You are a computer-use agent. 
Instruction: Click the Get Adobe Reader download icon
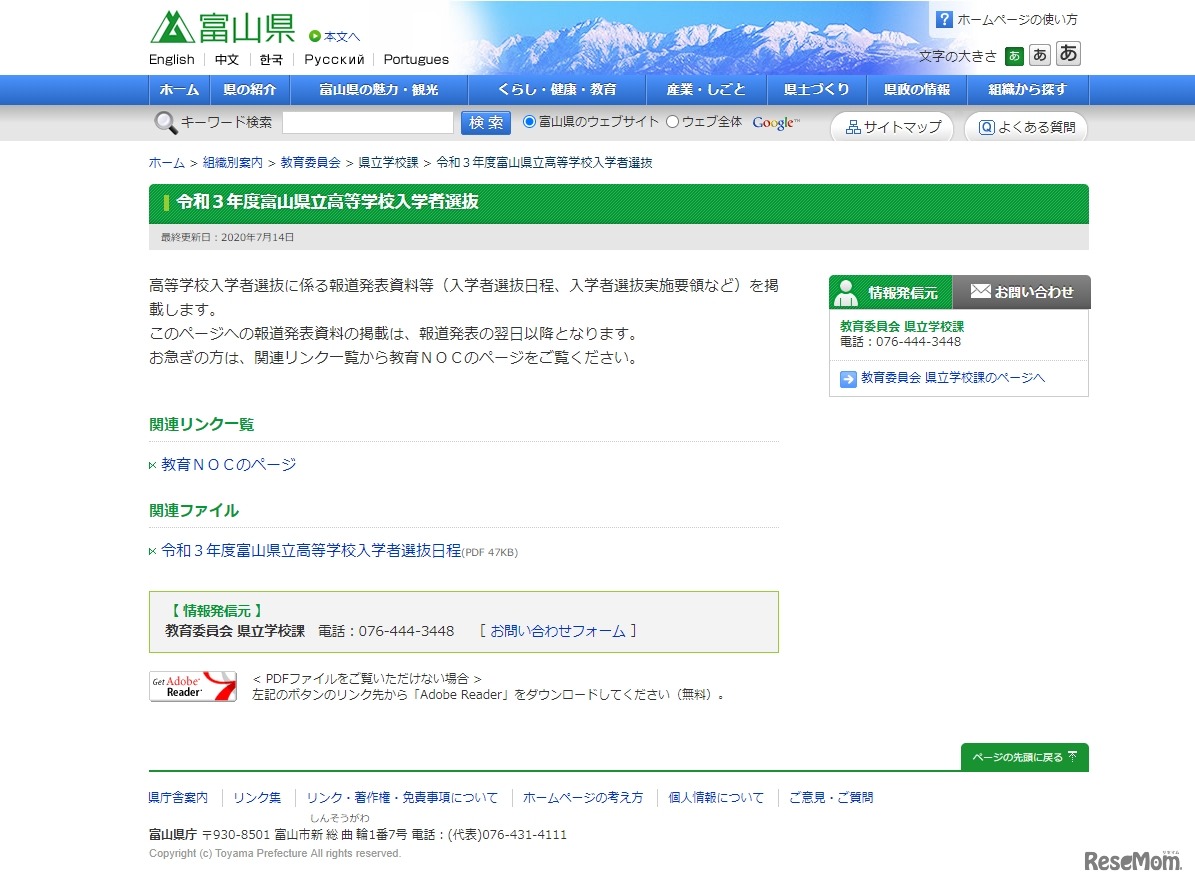[x=192, y=685]
